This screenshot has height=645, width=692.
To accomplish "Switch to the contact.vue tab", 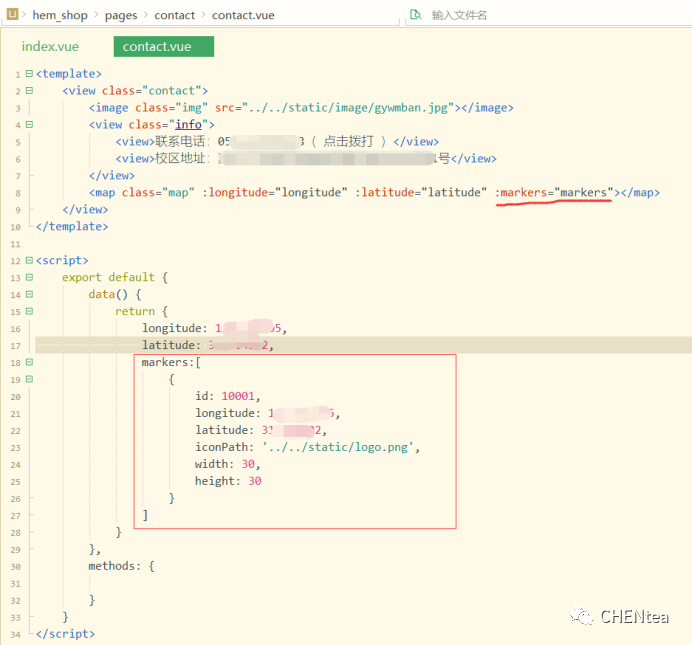I will 164,46.
